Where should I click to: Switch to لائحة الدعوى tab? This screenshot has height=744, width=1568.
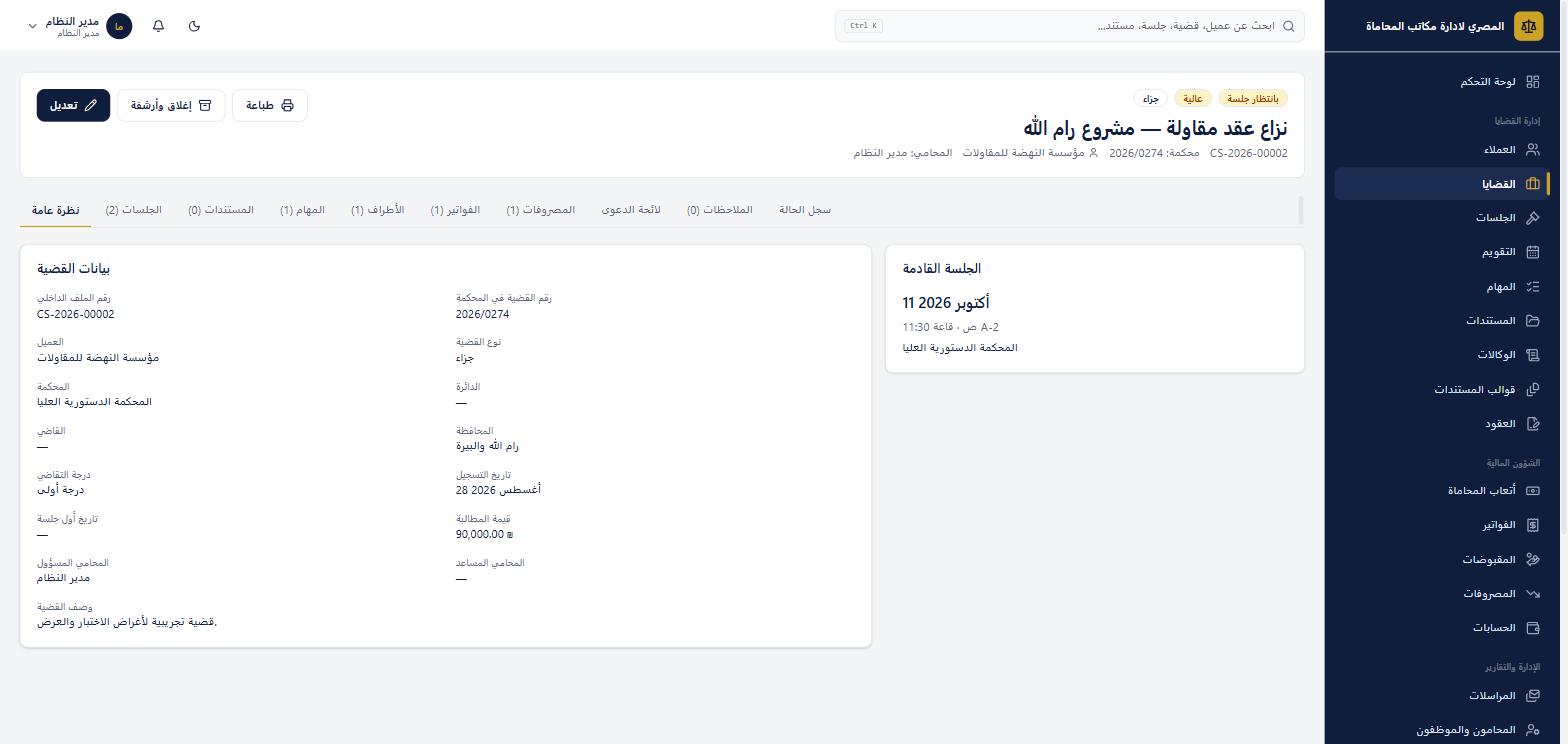tap(631, 210)
